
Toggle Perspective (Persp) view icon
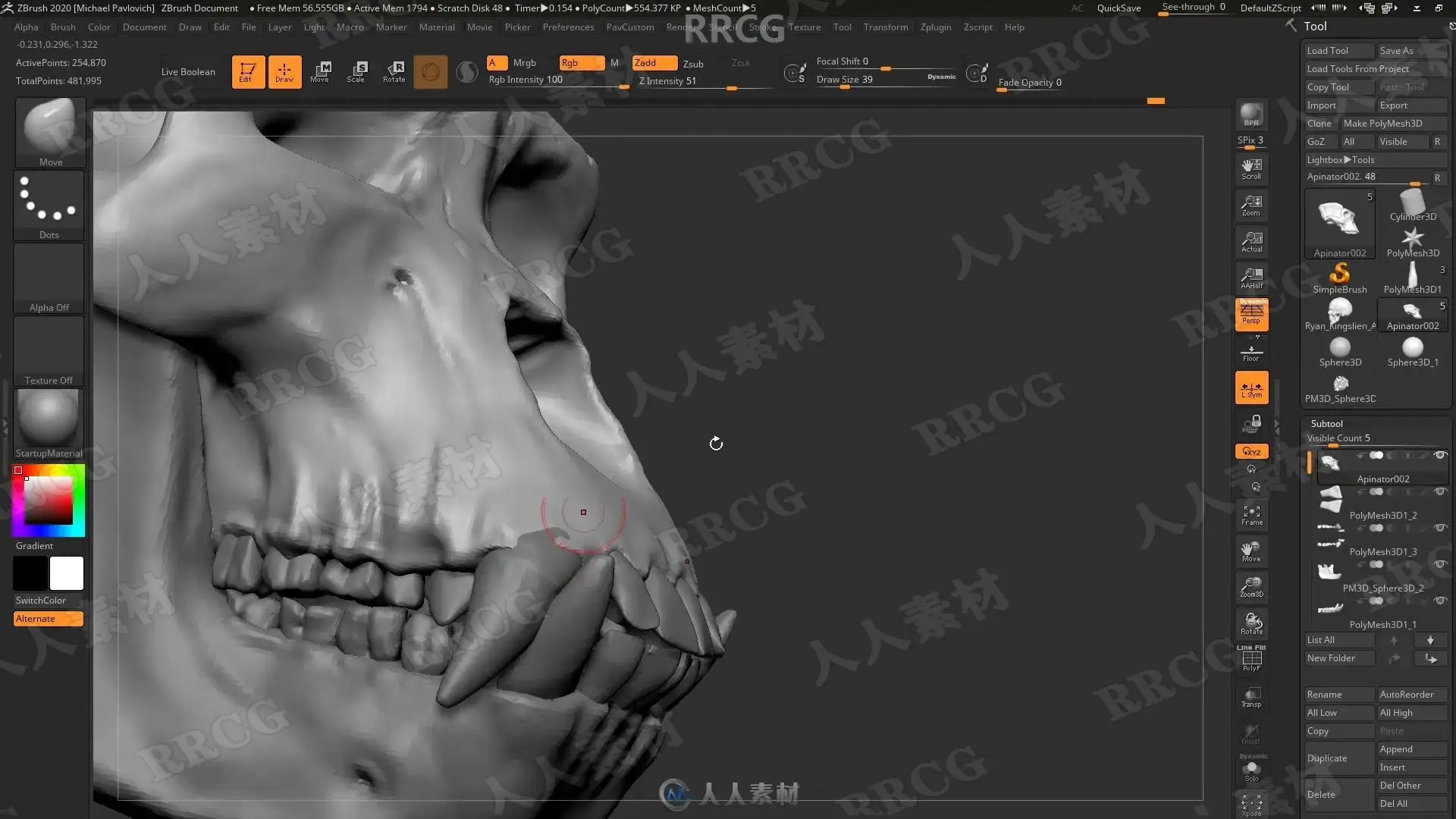[x=1251, y=313]
